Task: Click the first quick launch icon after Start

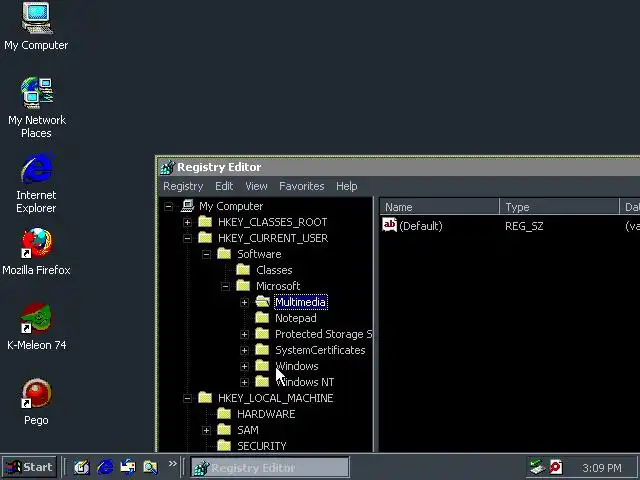Action: pos(82,467)
